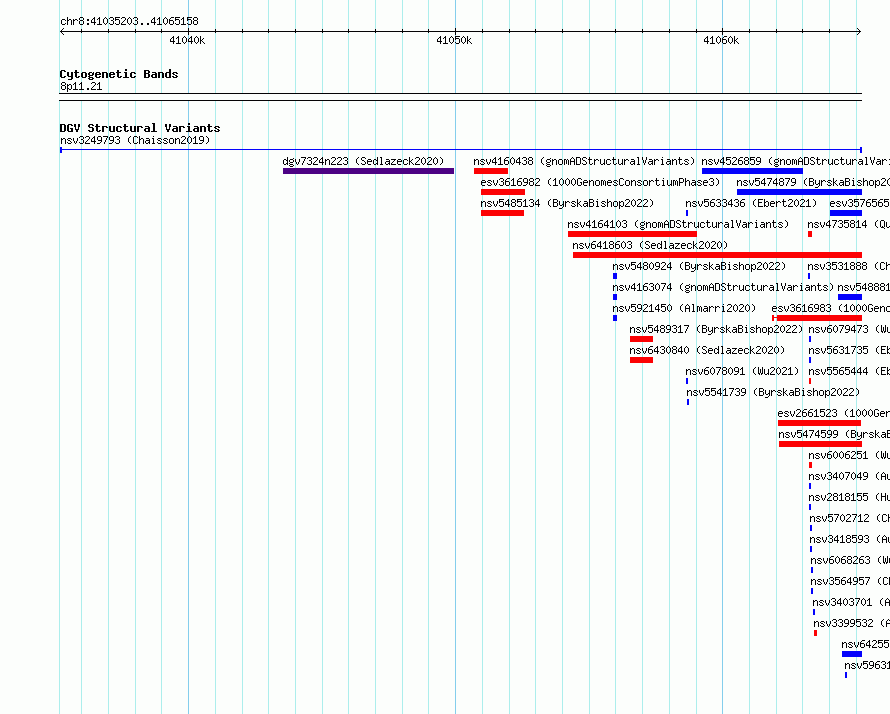Viewport: 890px width, 714px height.
Task: Click the esv2661523 red variant bar
Action: pos(820,423)
